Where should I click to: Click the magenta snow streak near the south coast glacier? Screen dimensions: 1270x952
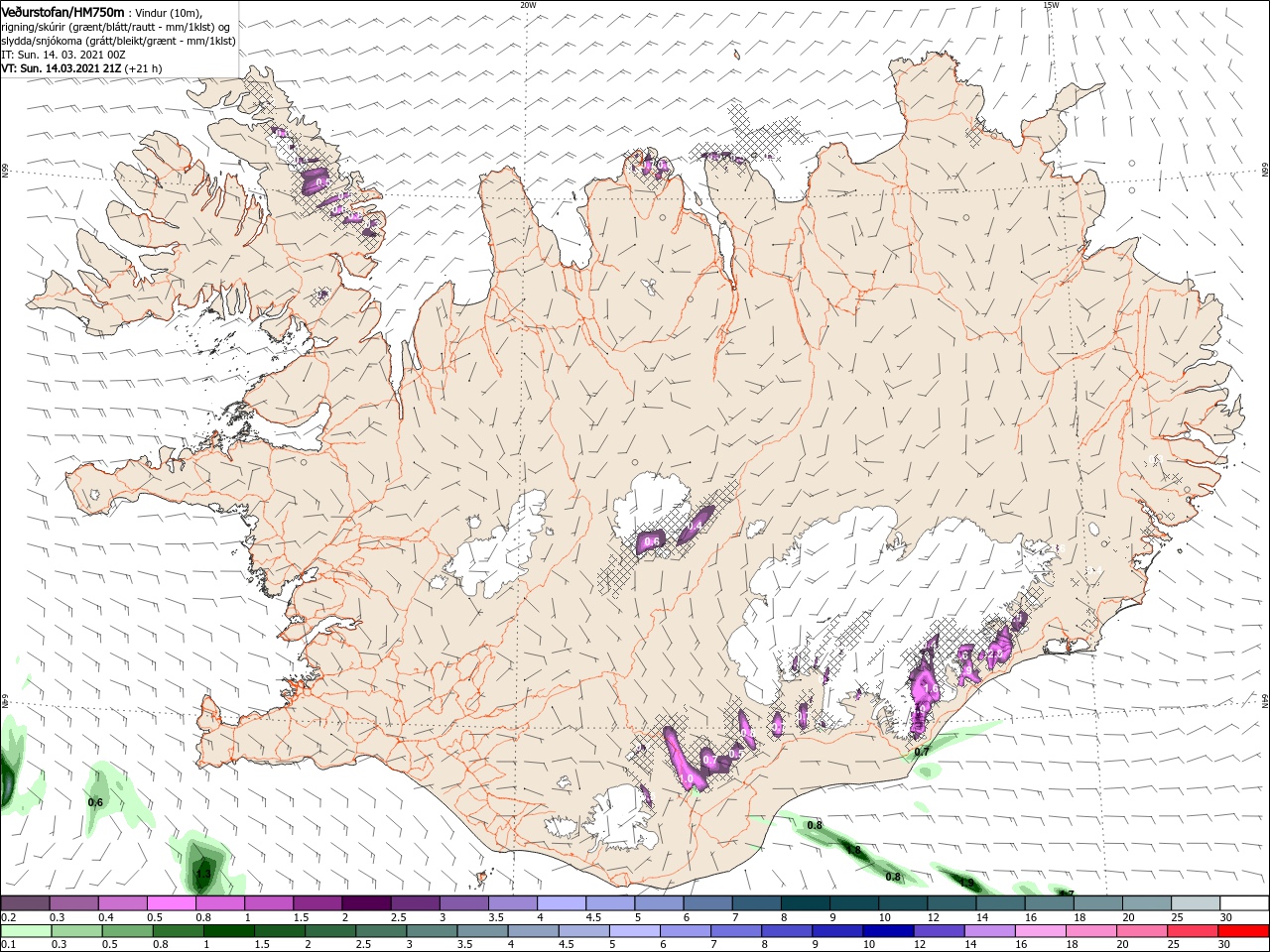[683, 758]
